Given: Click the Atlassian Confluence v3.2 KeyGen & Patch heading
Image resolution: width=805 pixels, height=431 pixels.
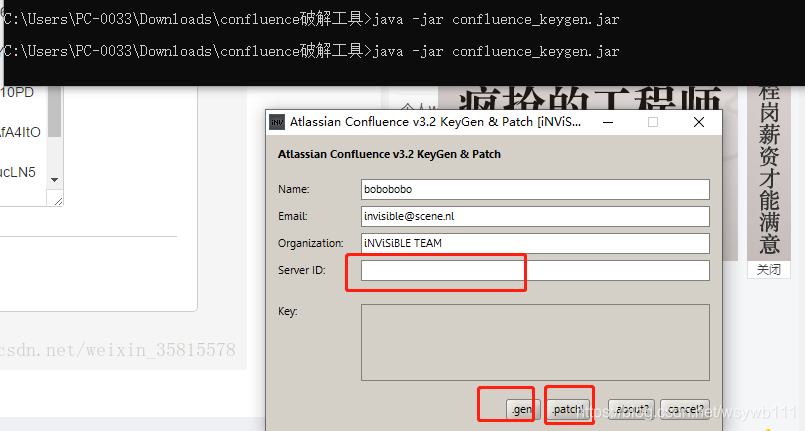Looking at the screenshot, I should tap(389, 154).
